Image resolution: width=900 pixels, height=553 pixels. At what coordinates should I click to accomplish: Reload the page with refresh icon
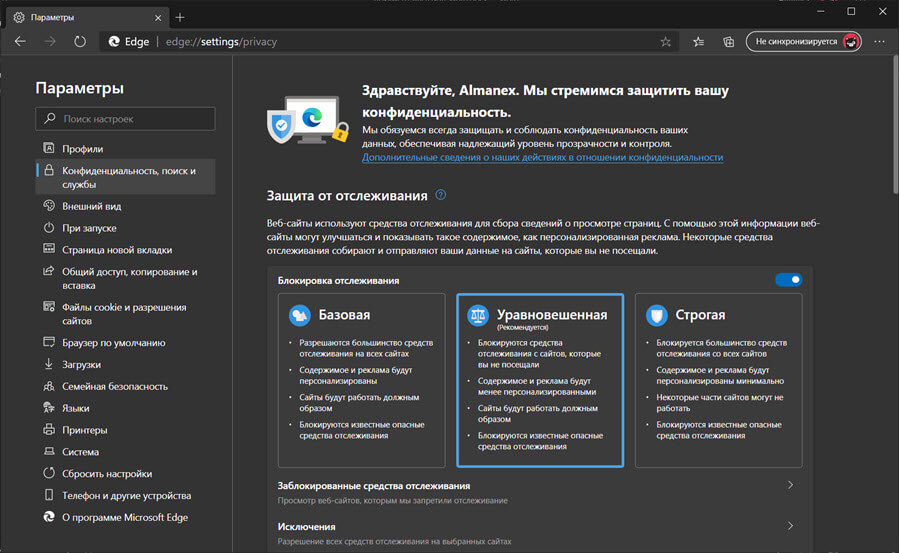click(x=80, y=41)
